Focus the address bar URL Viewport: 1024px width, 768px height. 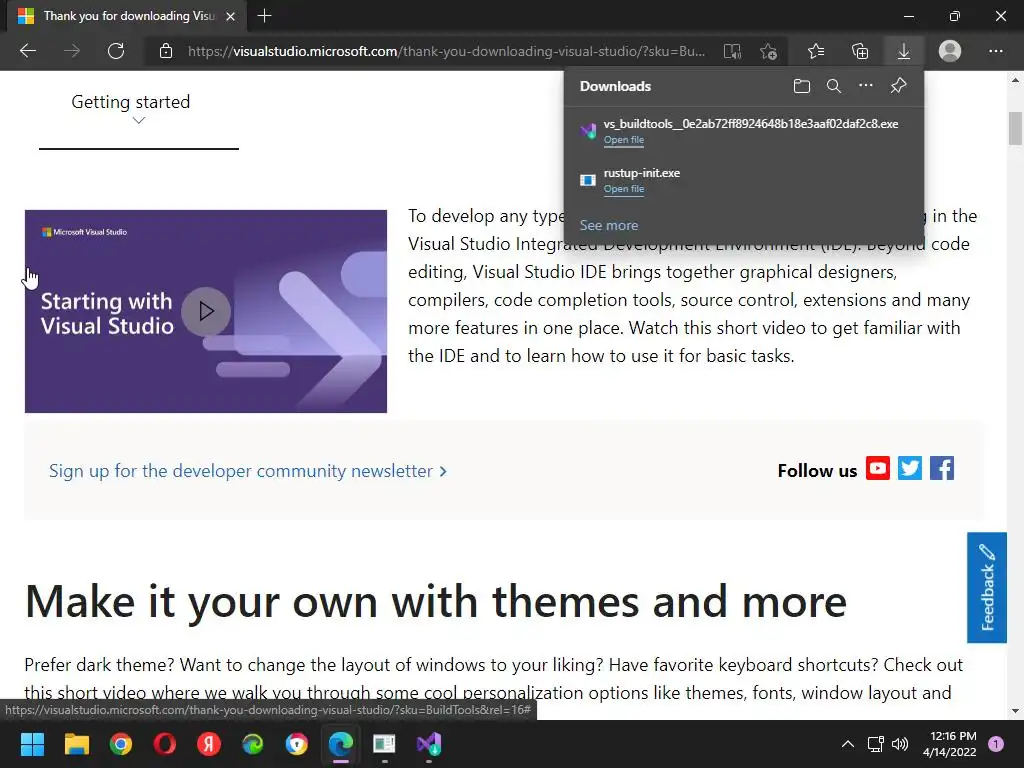click(446, 51)
